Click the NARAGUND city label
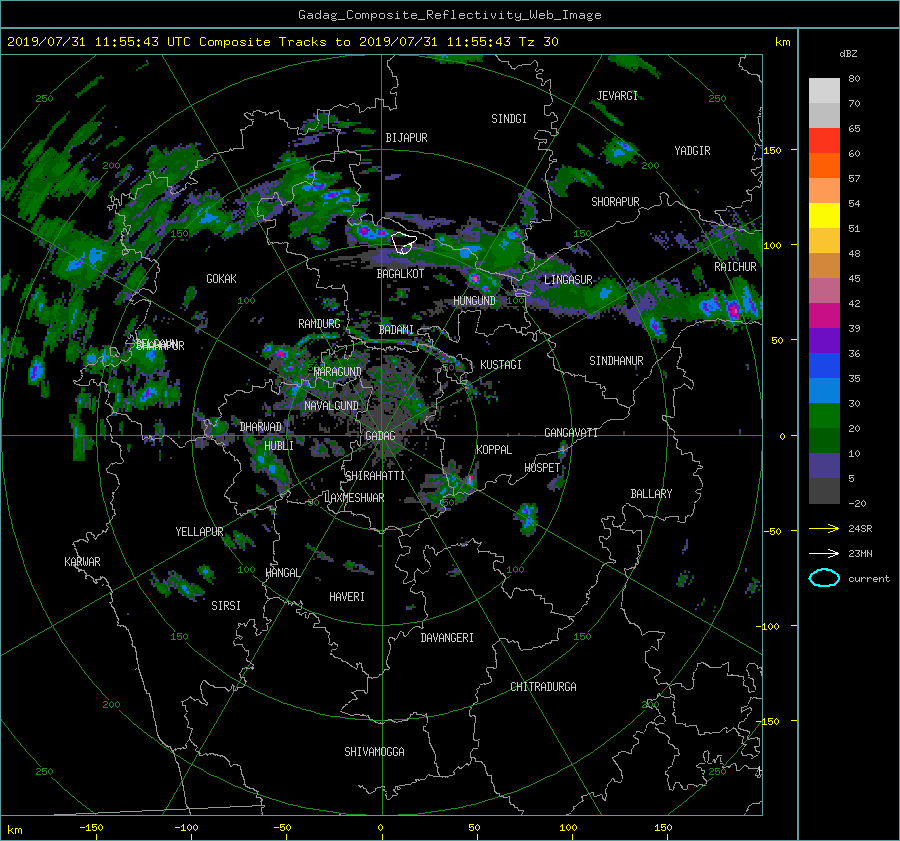This screenshot has height=841, width=900. (x=338, y=371)
